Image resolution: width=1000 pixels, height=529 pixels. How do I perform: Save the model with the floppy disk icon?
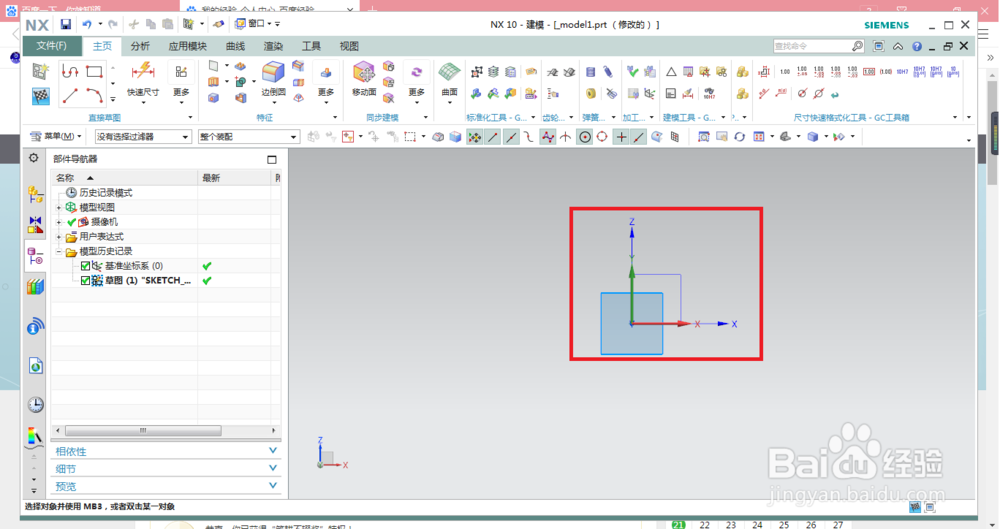click(x=66, y=24)
